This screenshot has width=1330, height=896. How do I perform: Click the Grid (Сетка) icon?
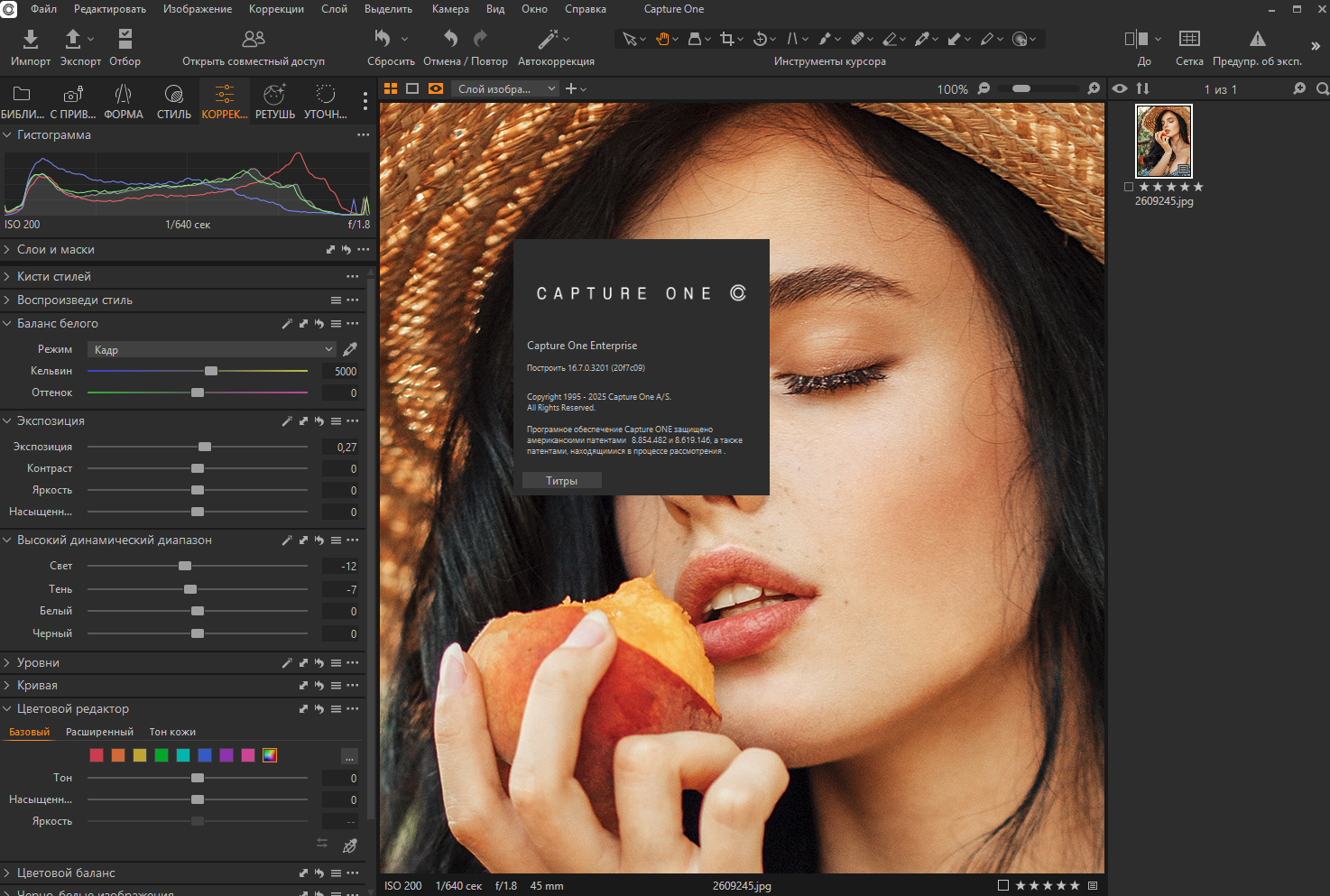pyautogui.click(x=1189, y=39)
